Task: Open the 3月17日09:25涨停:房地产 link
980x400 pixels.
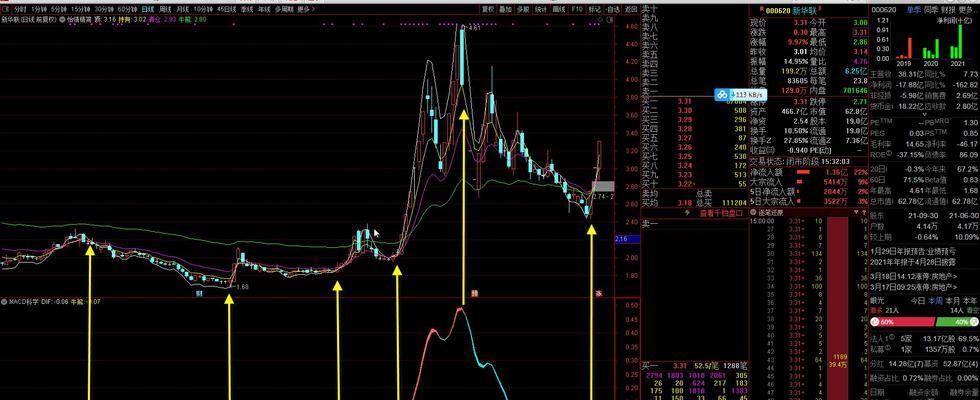Action: [x=914, y=287]
